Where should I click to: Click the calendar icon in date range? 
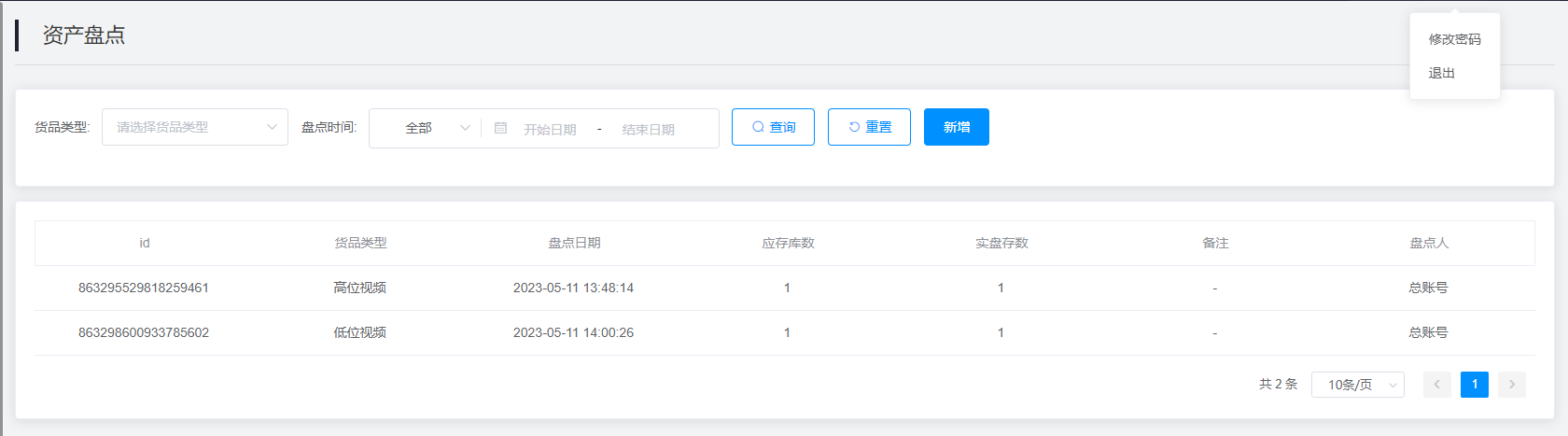[x=500, y=128]
